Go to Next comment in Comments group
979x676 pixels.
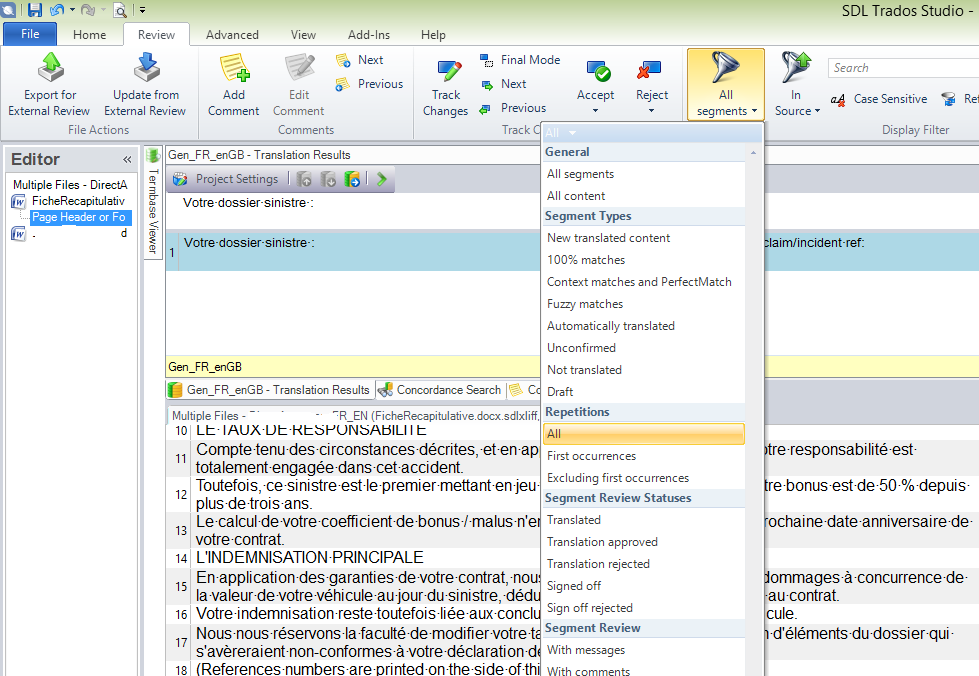click(360, 60)
